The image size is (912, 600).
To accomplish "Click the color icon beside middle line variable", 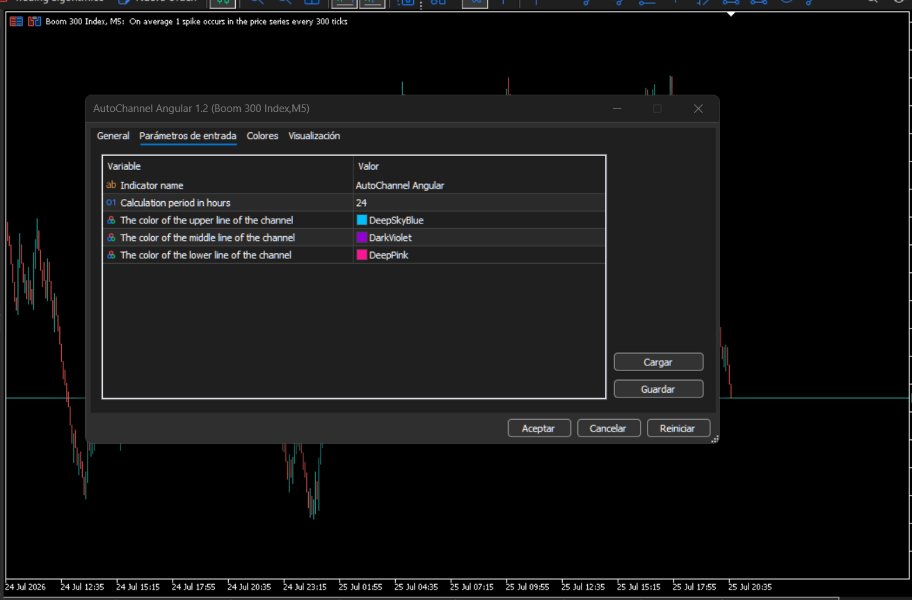I will (111, 237).
